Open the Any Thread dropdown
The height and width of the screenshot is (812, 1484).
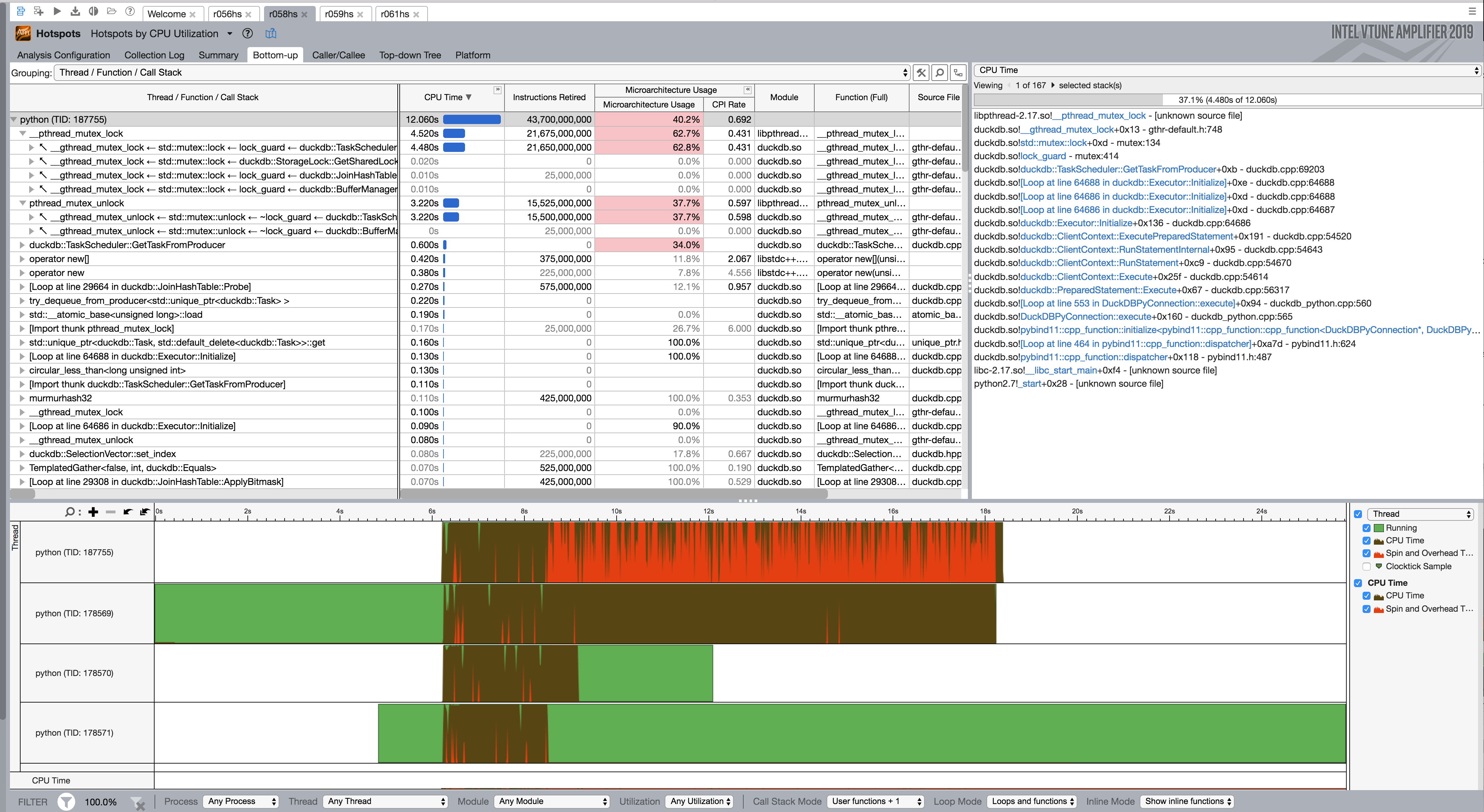385,802
